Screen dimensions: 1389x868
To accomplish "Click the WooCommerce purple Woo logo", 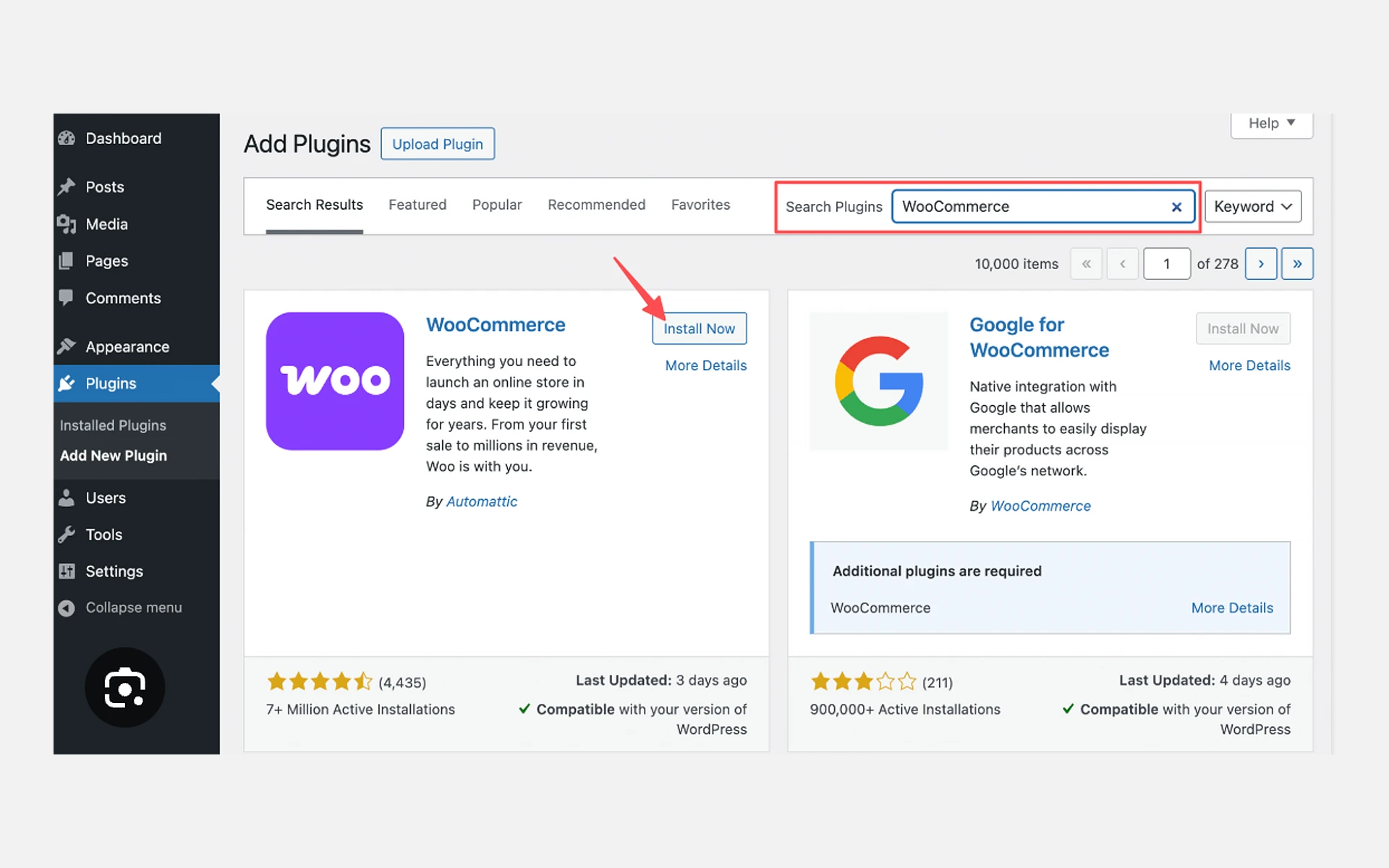I will (x=335, y=381).
